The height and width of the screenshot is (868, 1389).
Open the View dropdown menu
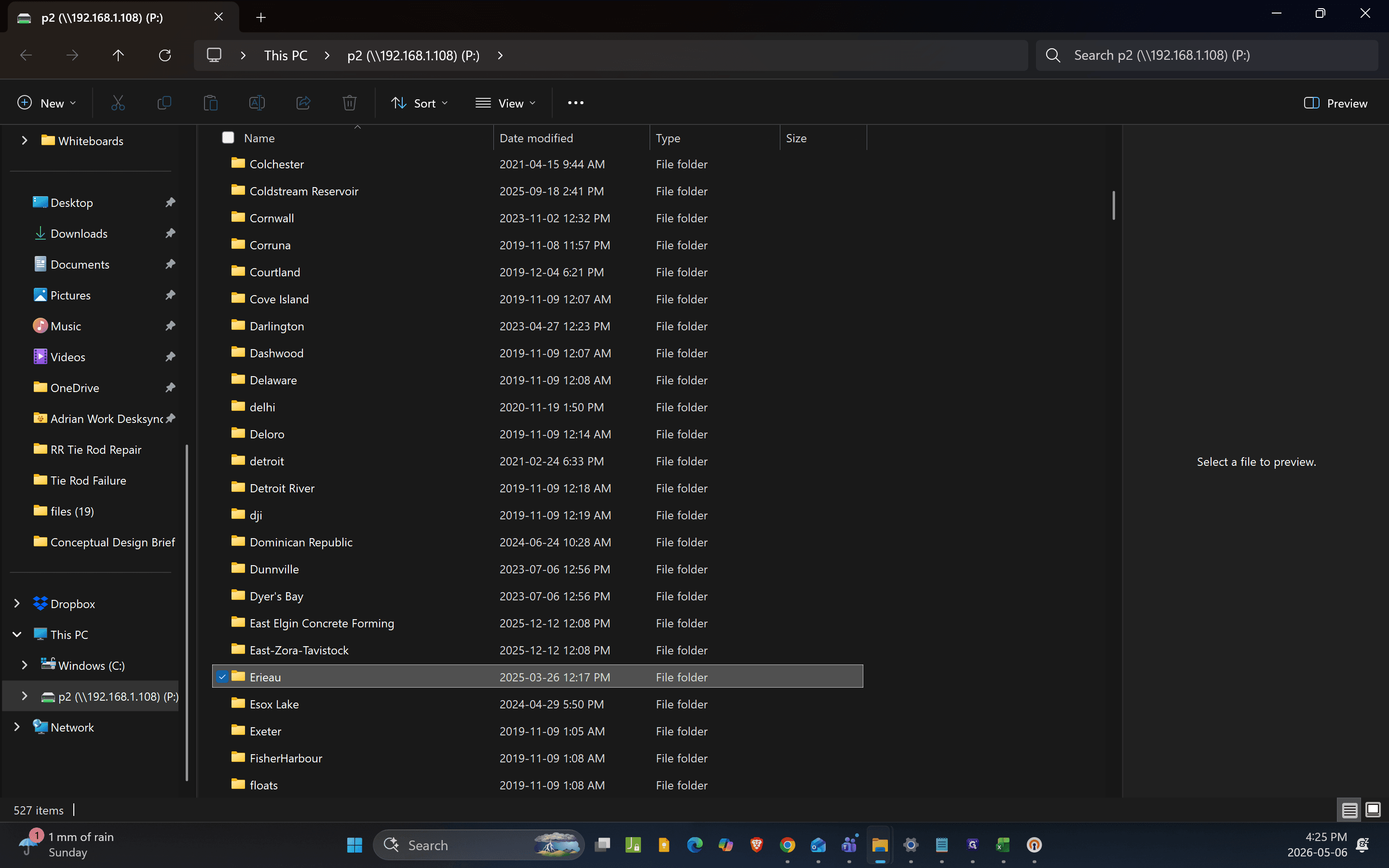click(505, 103)
